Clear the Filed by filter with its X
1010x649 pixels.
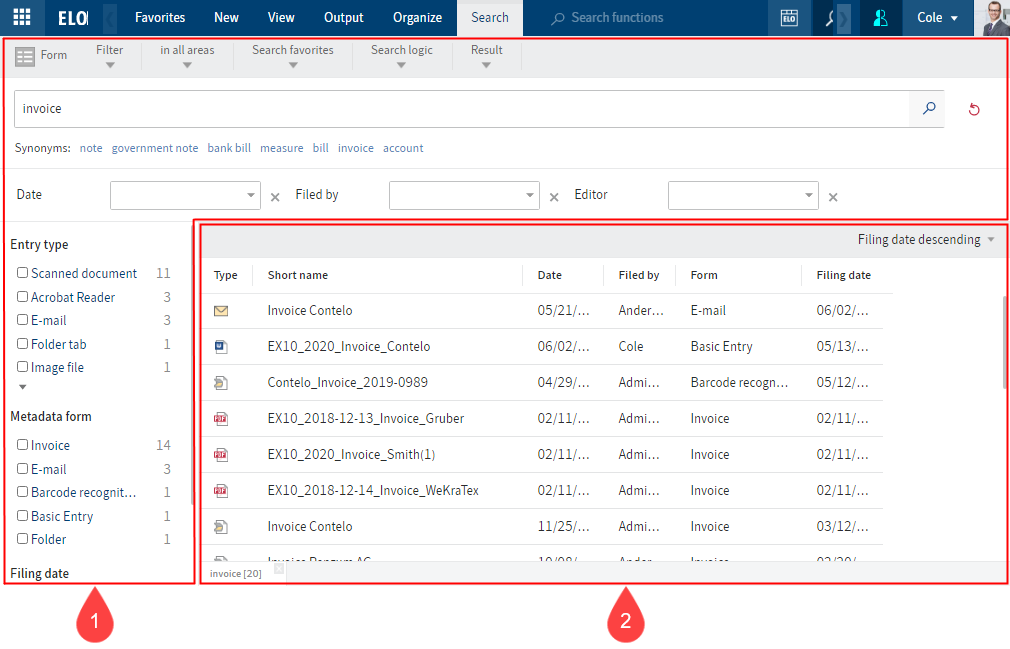coord(554,197)
